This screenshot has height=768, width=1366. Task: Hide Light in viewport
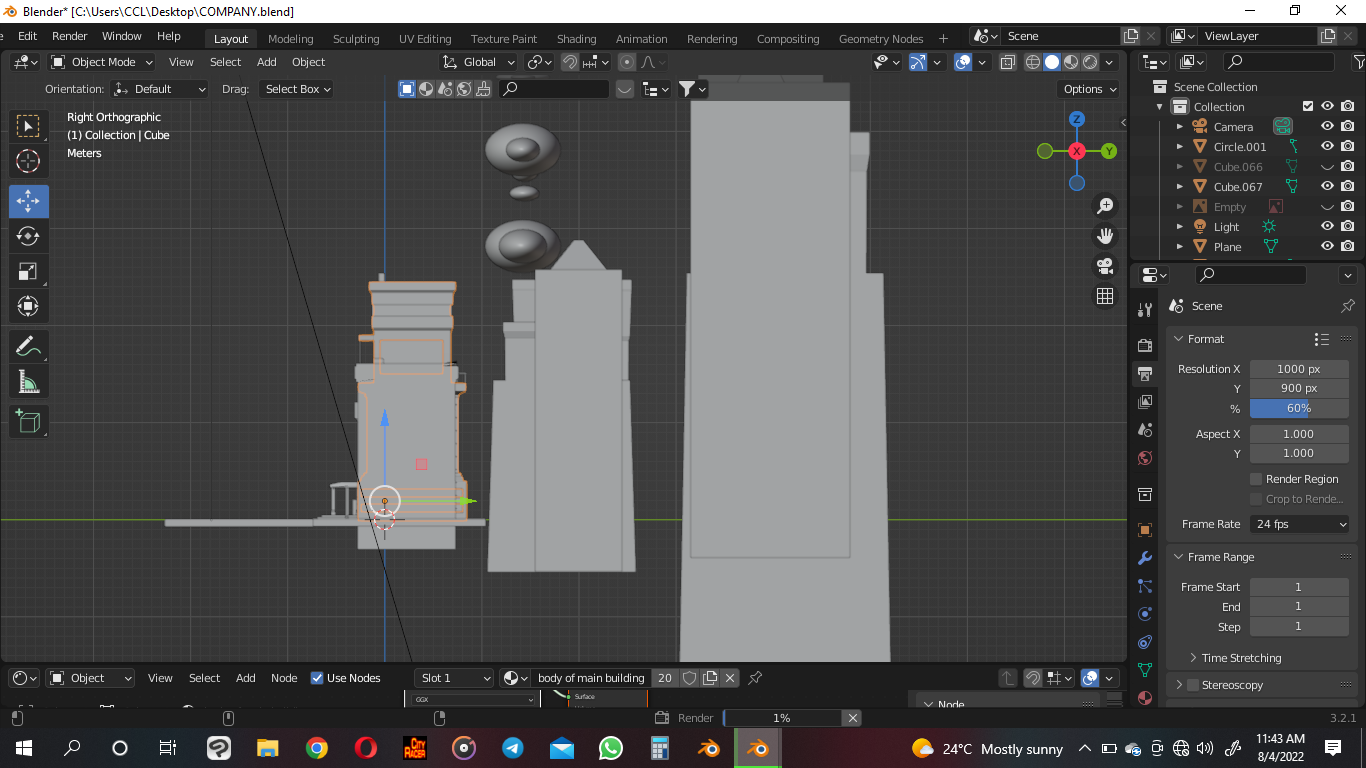(1327, 227)
